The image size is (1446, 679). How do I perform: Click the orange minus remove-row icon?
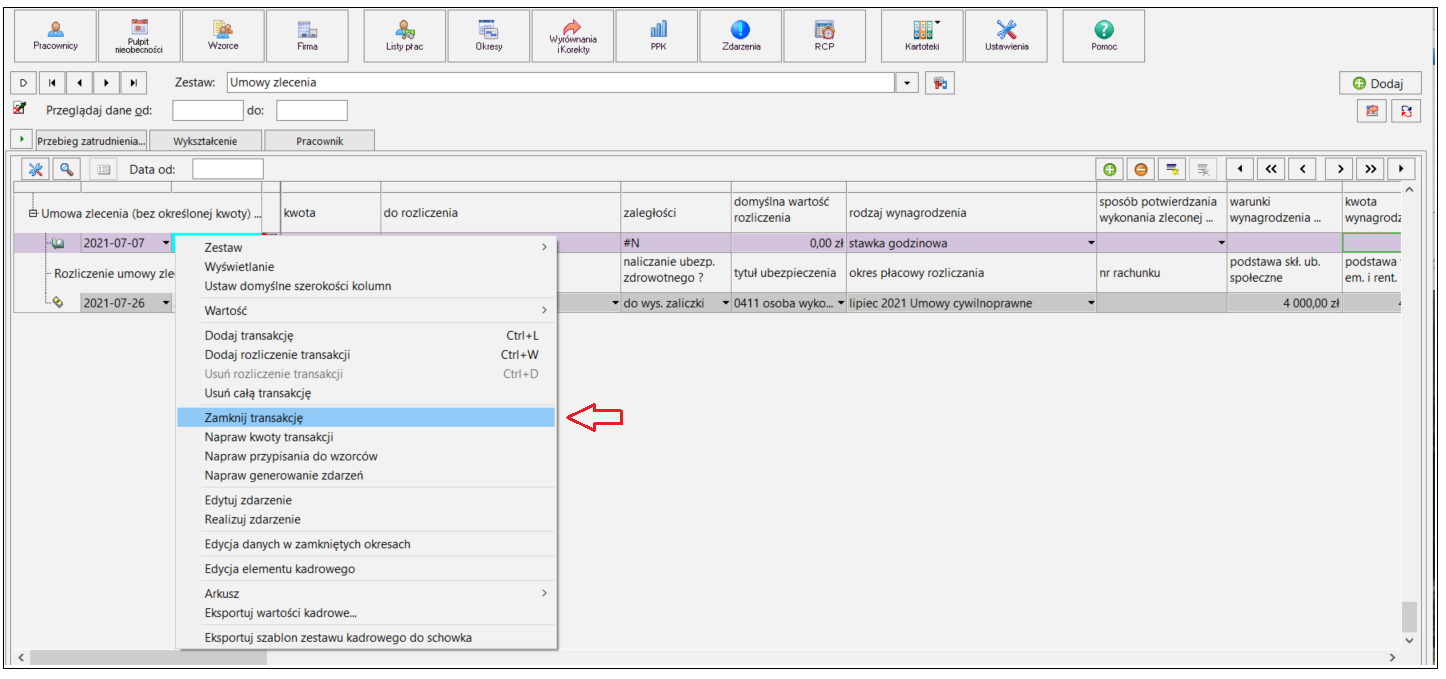1140,169
